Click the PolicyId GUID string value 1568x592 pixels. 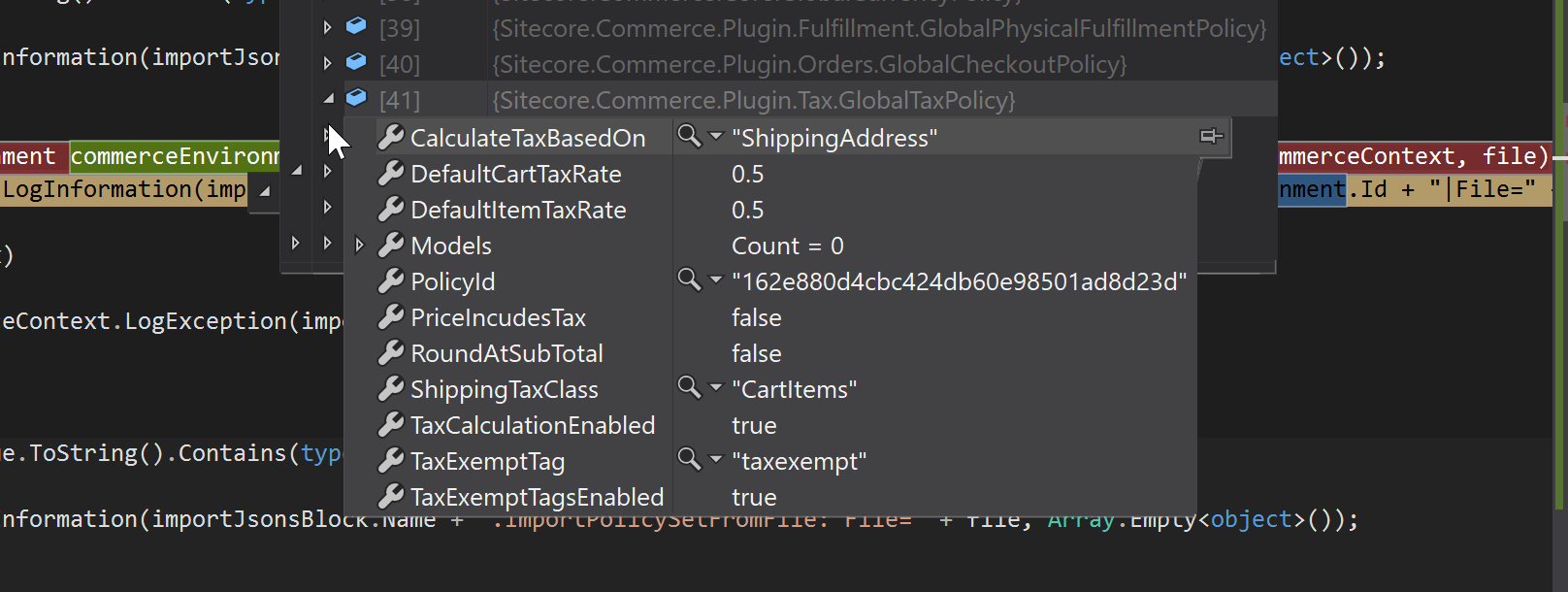point(959,281)
